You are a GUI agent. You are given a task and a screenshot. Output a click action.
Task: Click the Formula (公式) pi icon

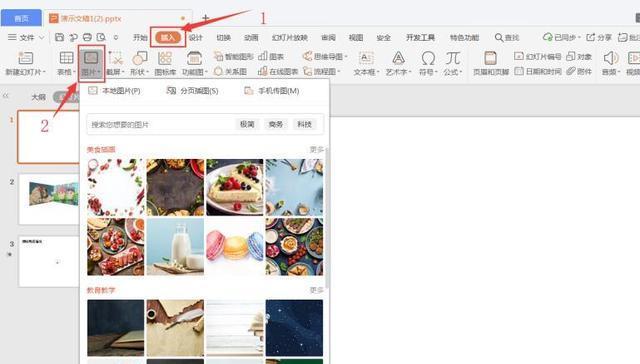click(x=453, y=58)
